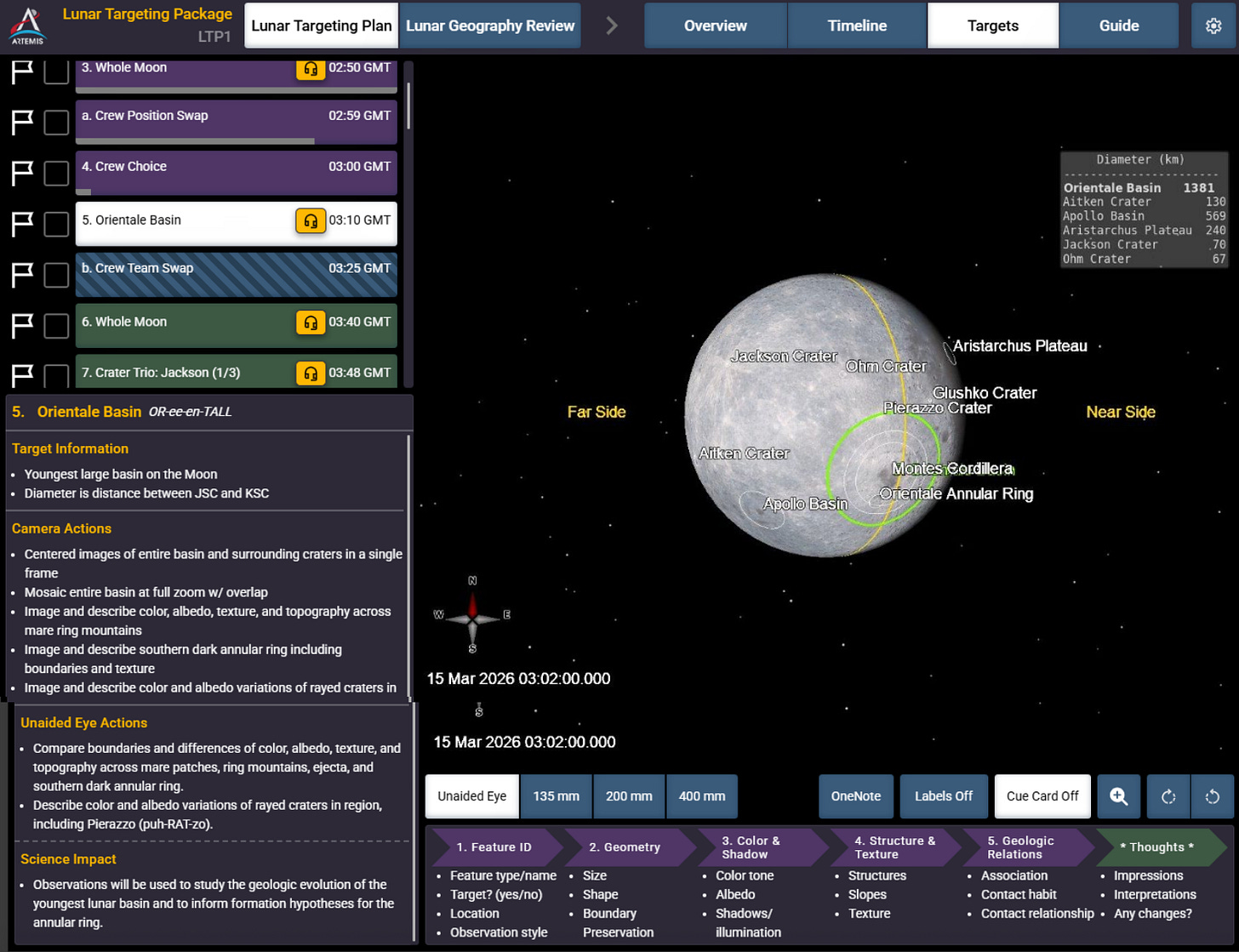Enable the Cue Card overlay

tap(1041, 796)
